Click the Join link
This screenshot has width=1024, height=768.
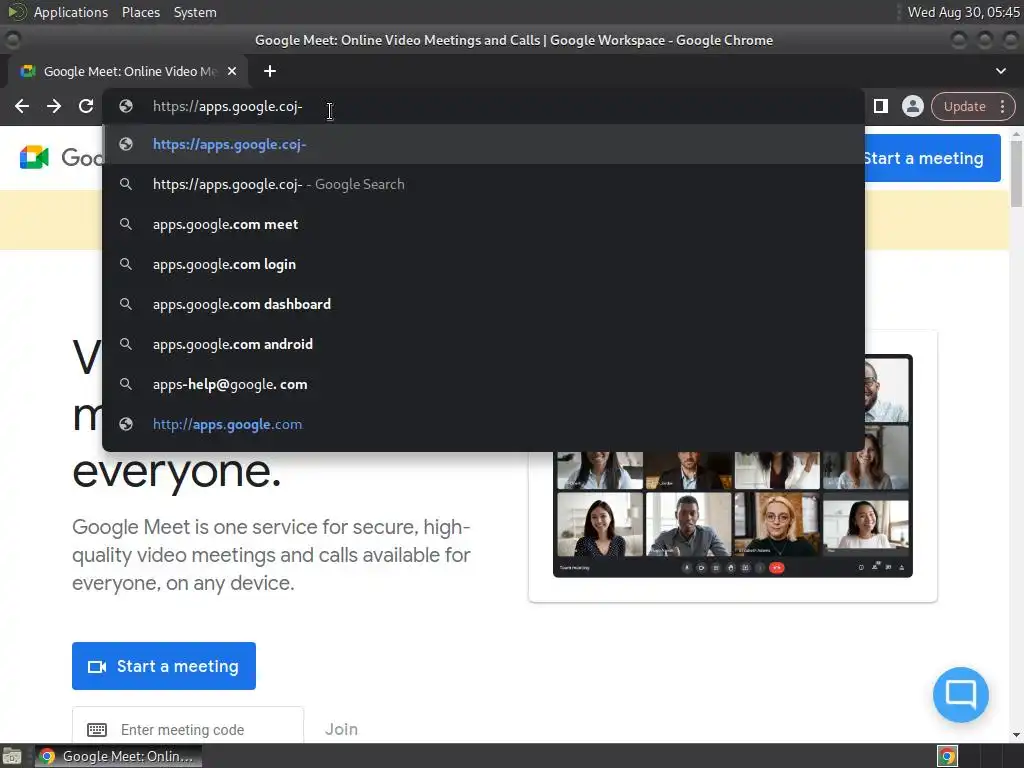coord(342,729)
